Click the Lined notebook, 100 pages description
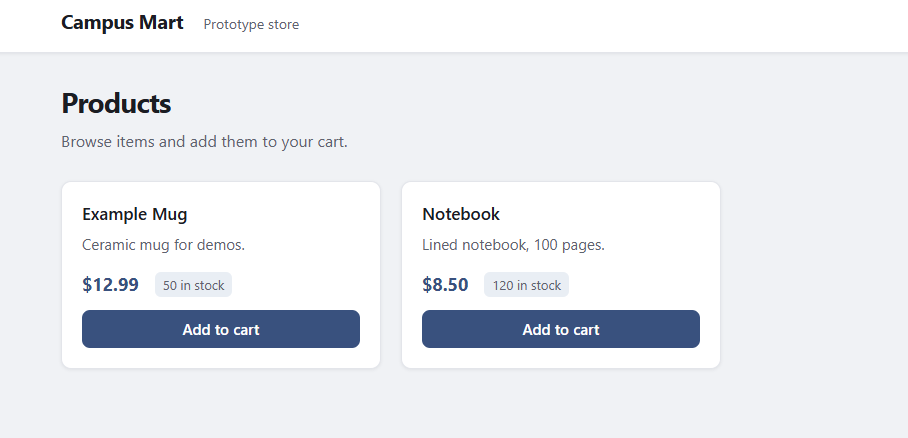 point(513,245)
